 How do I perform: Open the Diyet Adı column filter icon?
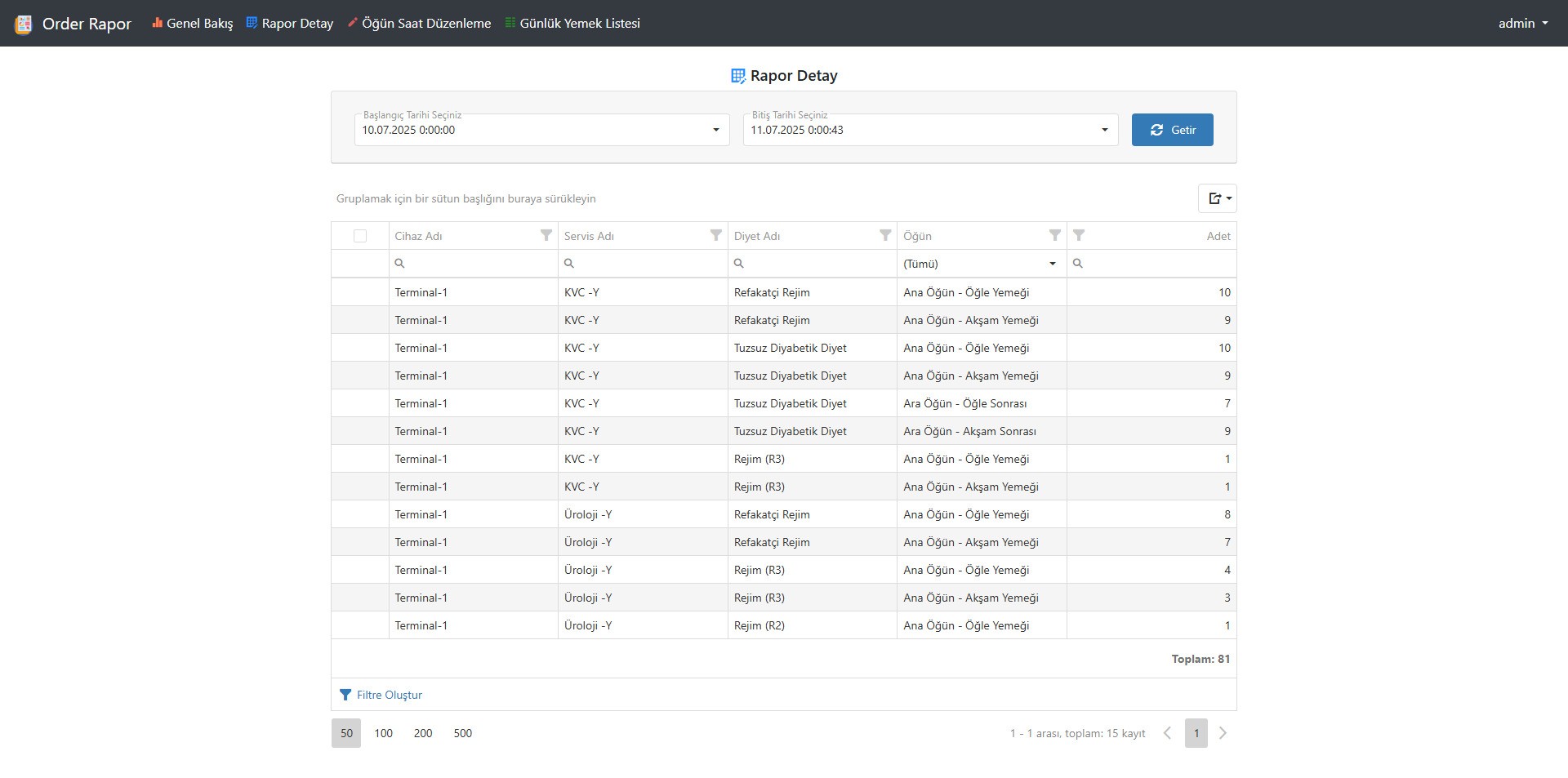coord(885,235)
